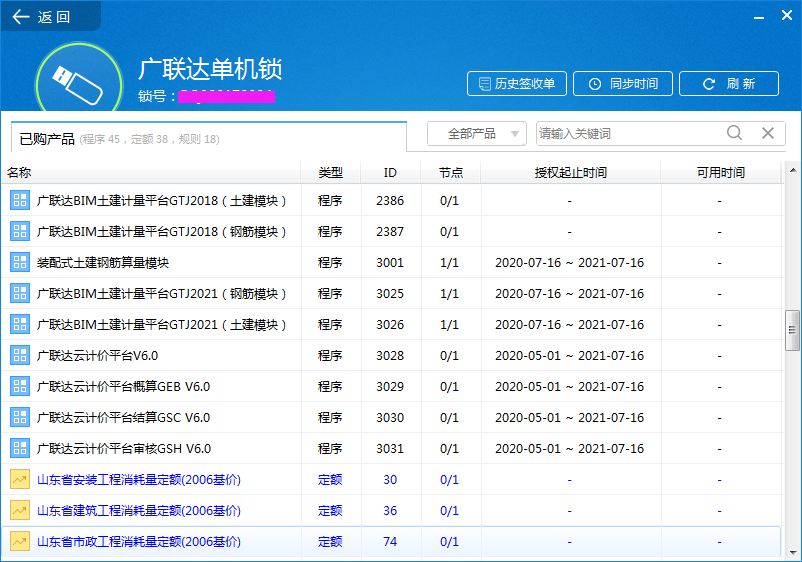Image resolution: width=802 pixels, height=562 pixels.
Task: Click authorization dates of ID 3025 row
Action: tap(569, 294)
